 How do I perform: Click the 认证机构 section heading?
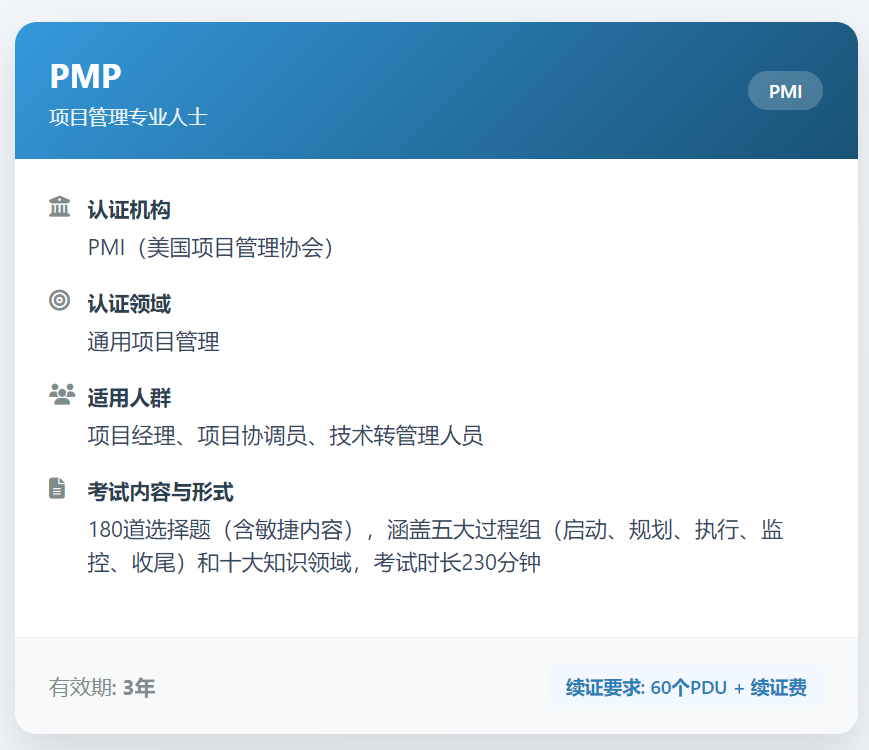tap(129, 210)
